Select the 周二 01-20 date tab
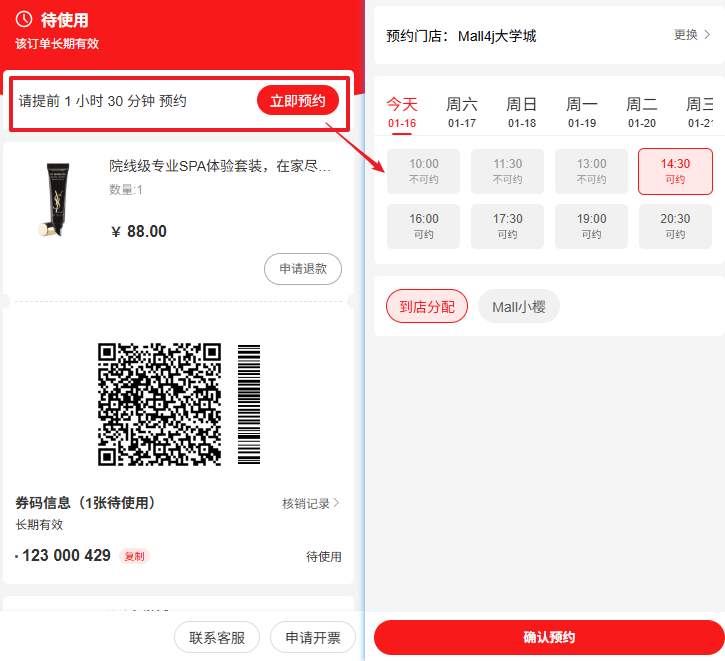 [642, 112]
